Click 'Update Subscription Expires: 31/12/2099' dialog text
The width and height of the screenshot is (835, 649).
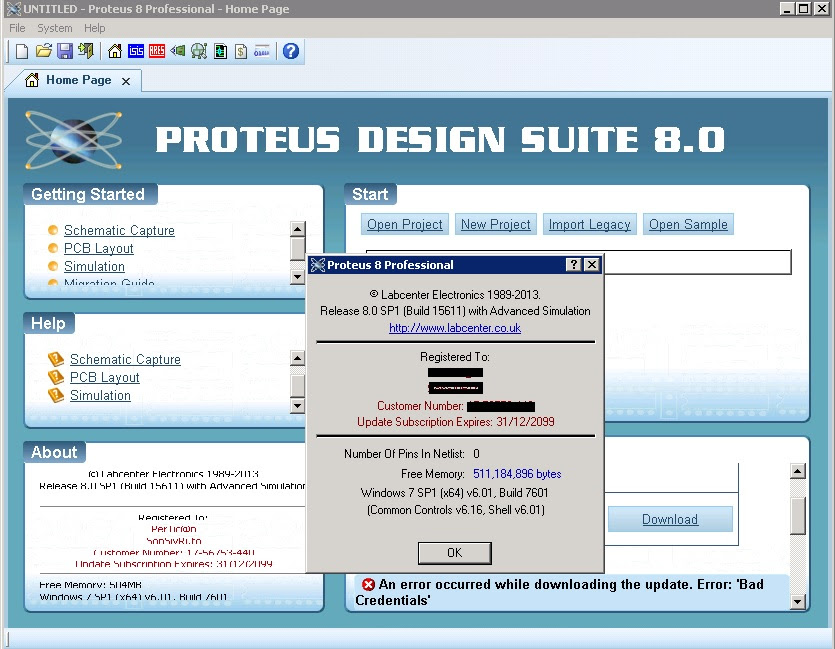(455, 422)
